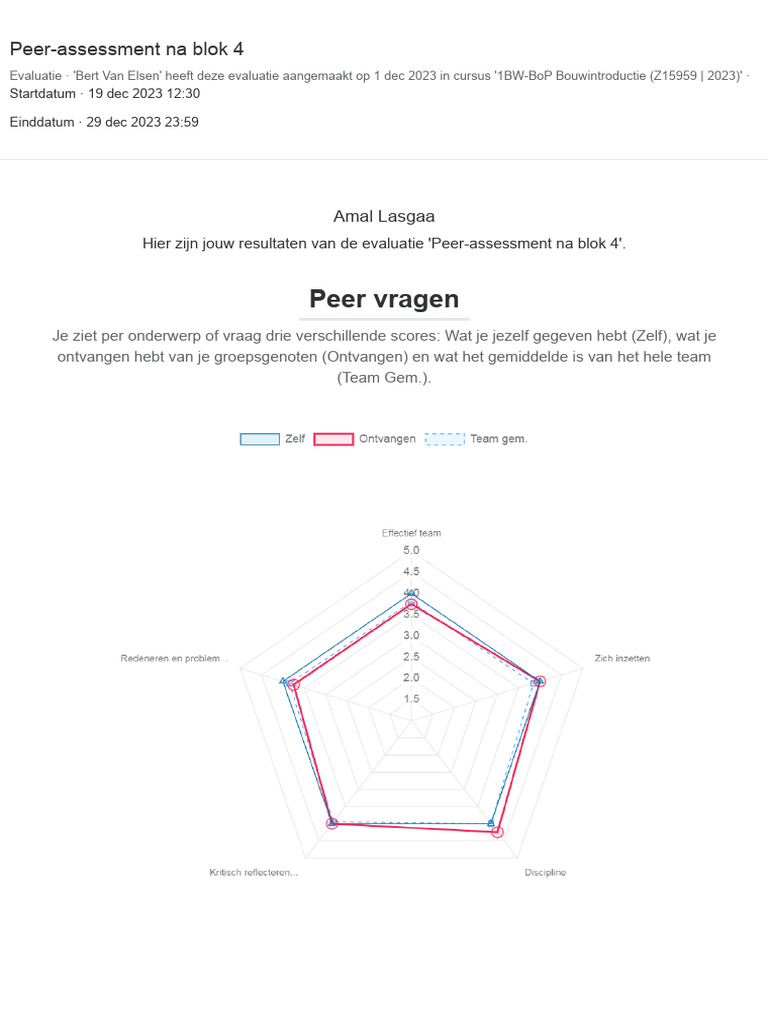Click the Ontvangen legend text

387,439
